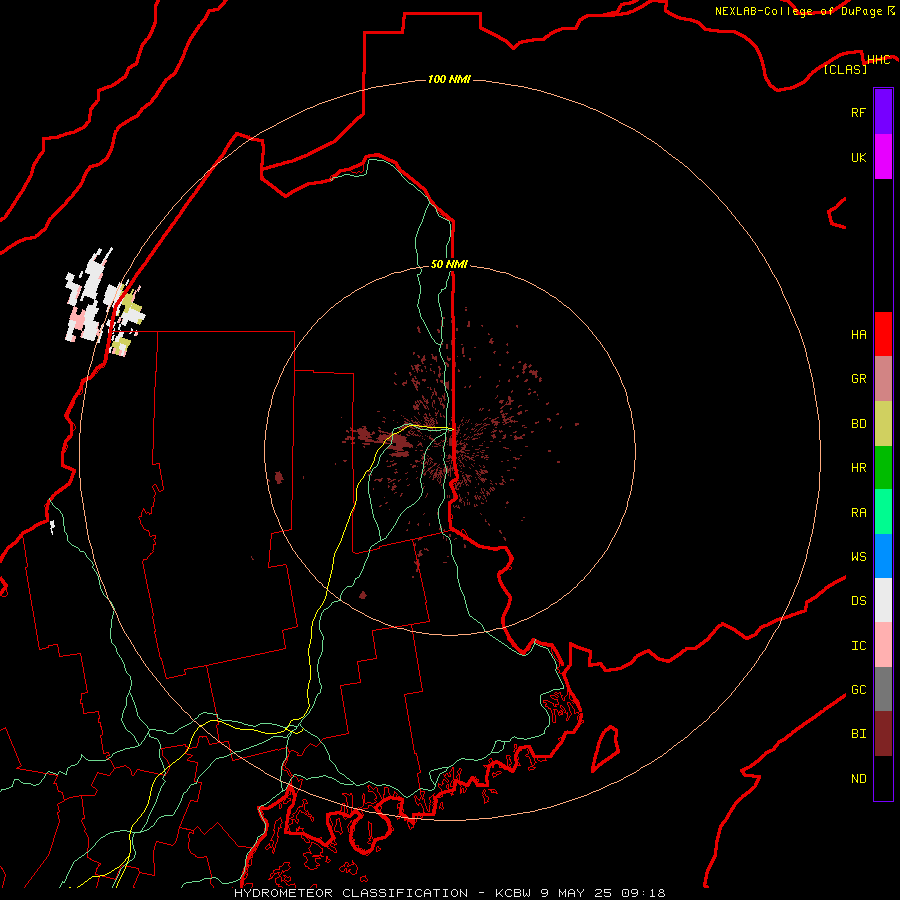Click the GC gray legend color block
This screenshot has height=900, width=900.
coord(883,689)
